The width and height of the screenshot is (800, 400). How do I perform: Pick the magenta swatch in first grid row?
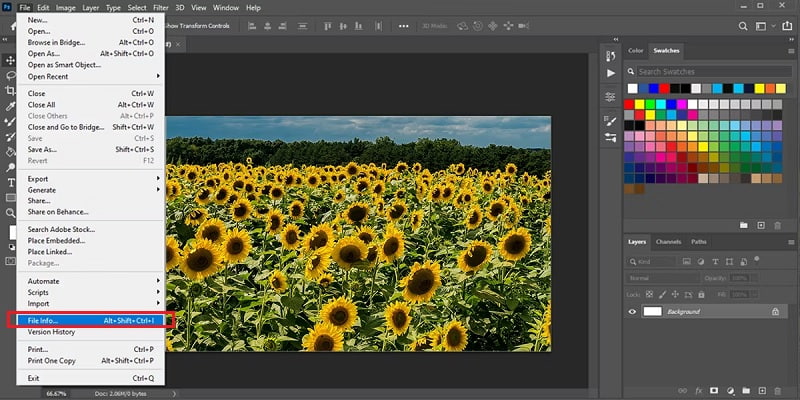pyautogui.click(x=681, y=104)
